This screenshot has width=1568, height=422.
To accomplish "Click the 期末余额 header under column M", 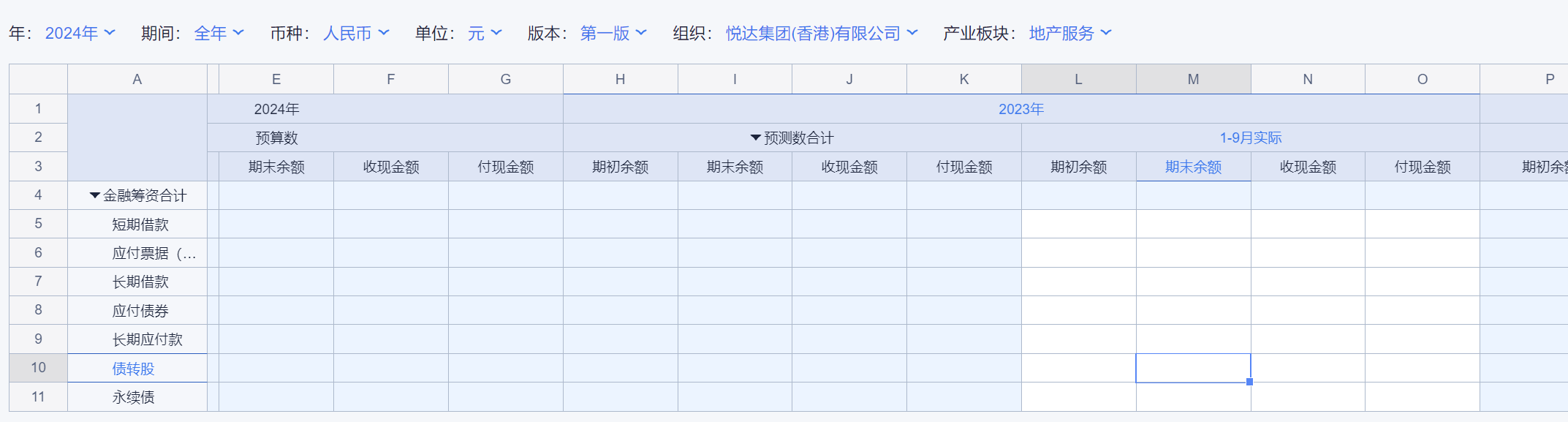I will point(1193,167).
